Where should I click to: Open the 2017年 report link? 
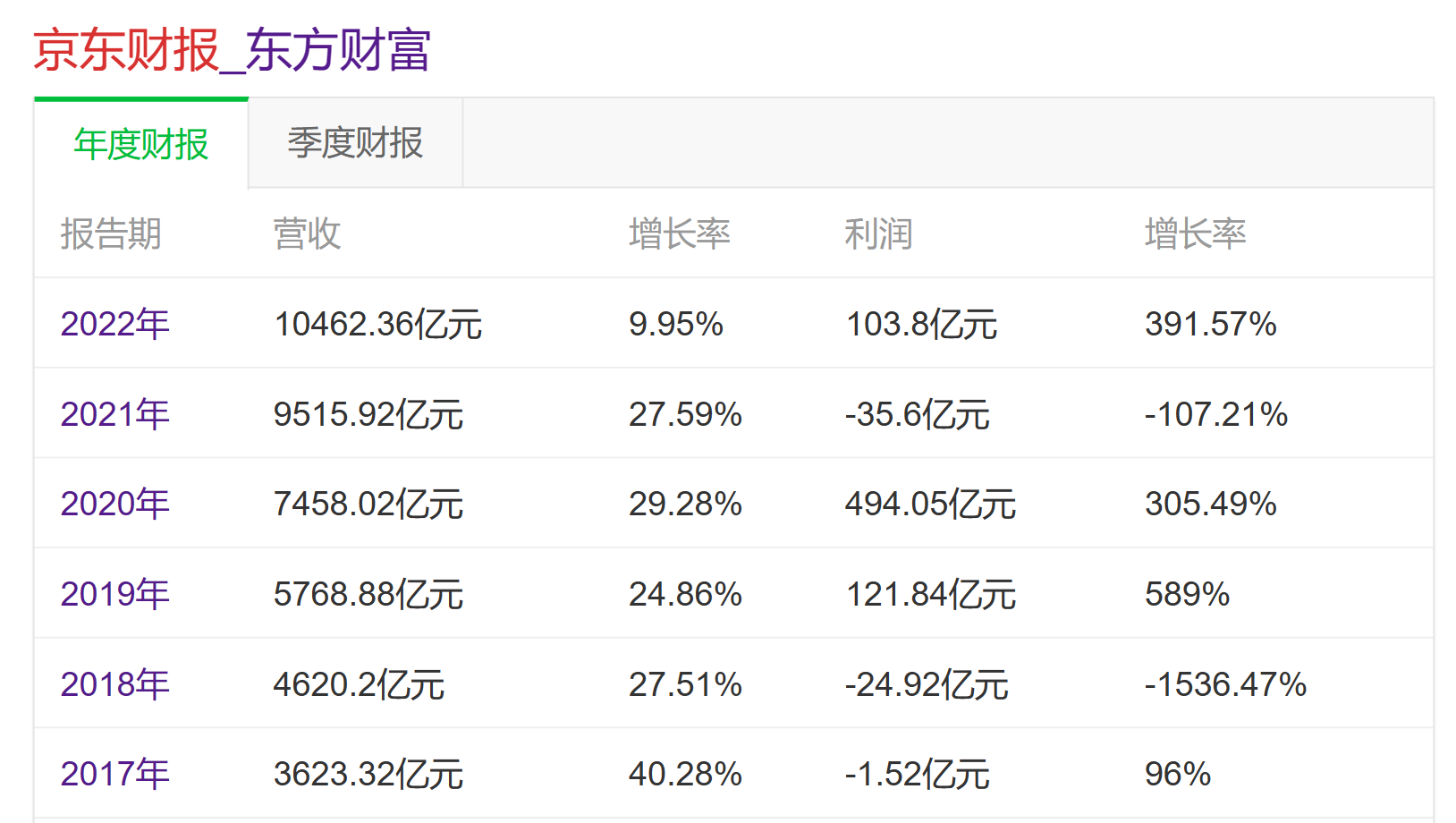pos(114,774)
